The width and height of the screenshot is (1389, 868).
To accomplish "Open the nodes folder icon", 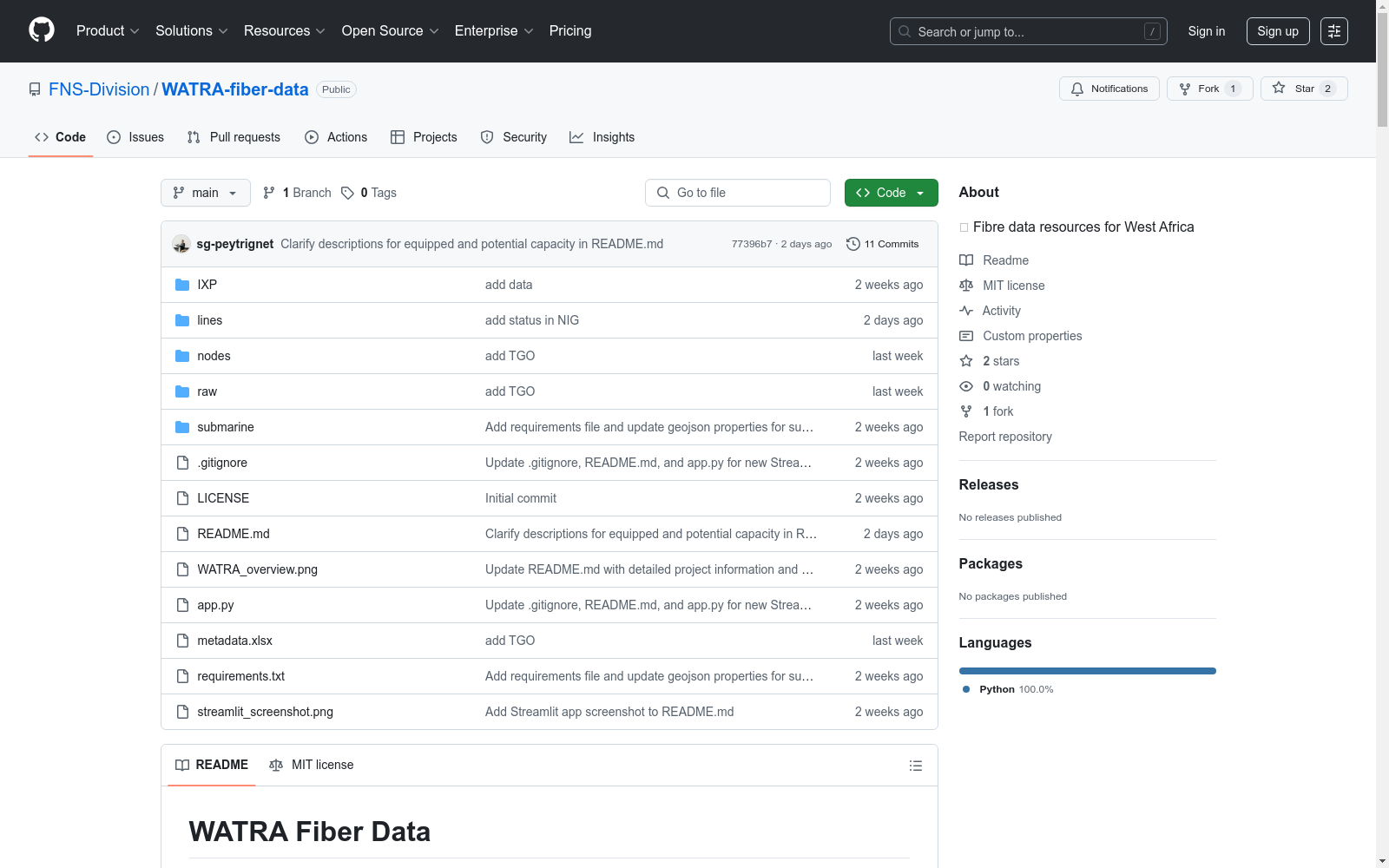I will point(182,356).
